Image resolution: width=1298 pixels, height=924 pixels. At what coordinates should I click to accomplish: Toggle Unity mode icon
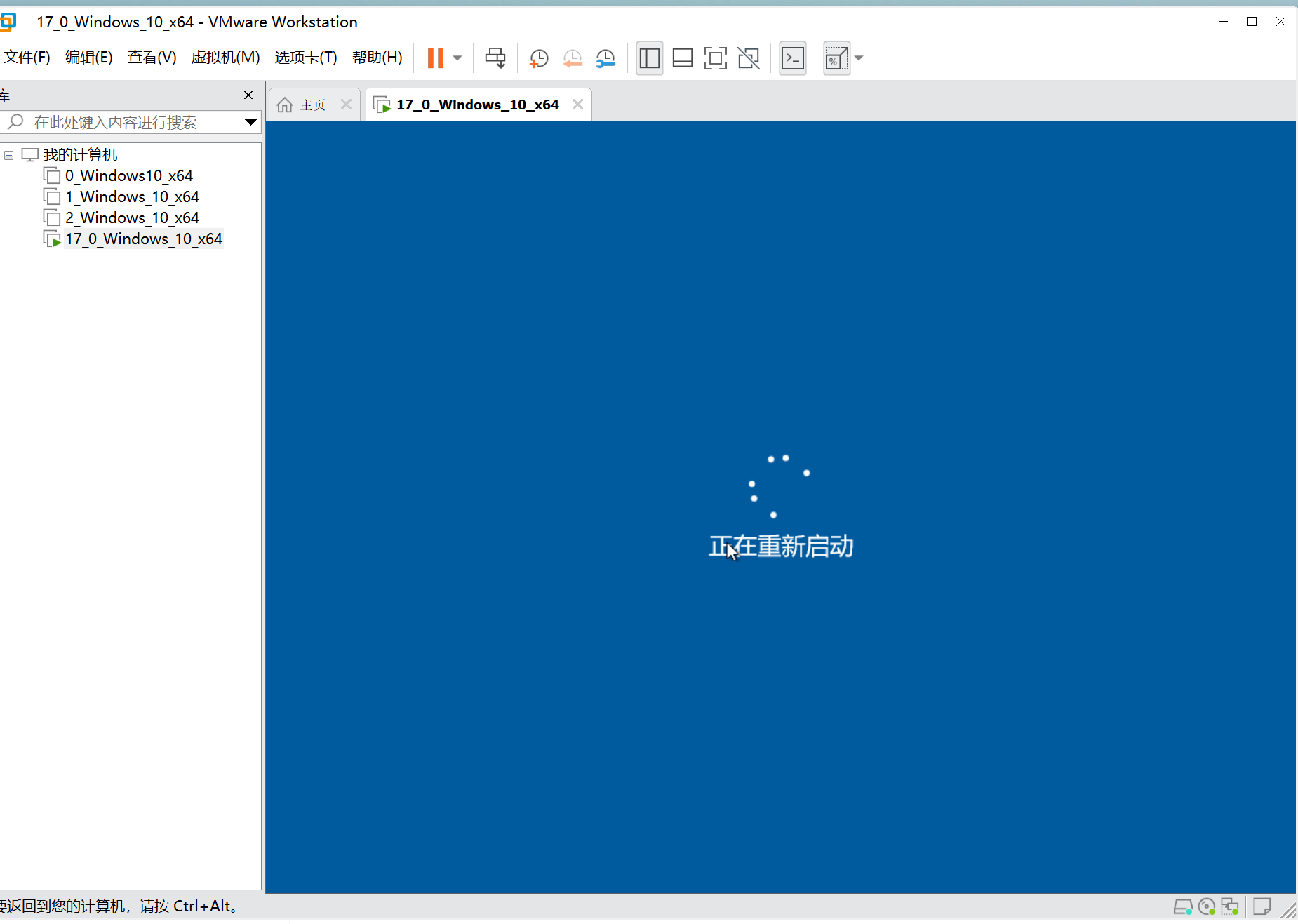749,58
